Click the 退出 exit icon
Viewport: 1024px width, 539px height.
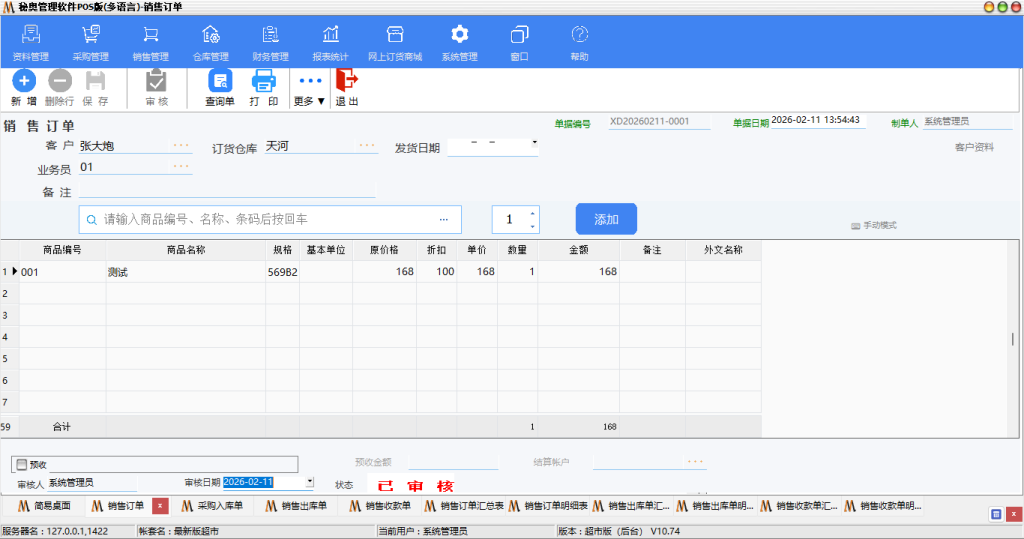coord(346,81)
